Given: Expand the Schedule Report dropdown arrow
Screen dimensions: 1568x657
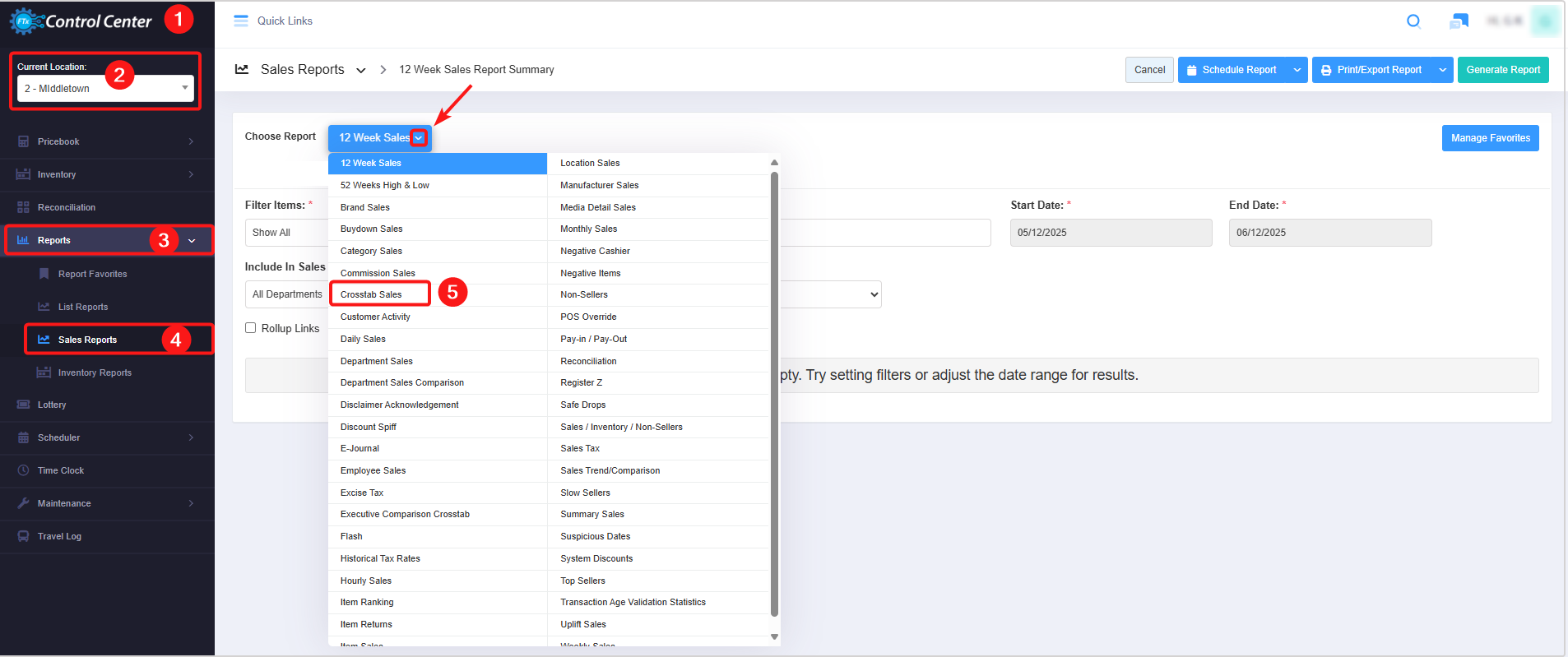Looking at the screenshot, I should click(1297, 70).
